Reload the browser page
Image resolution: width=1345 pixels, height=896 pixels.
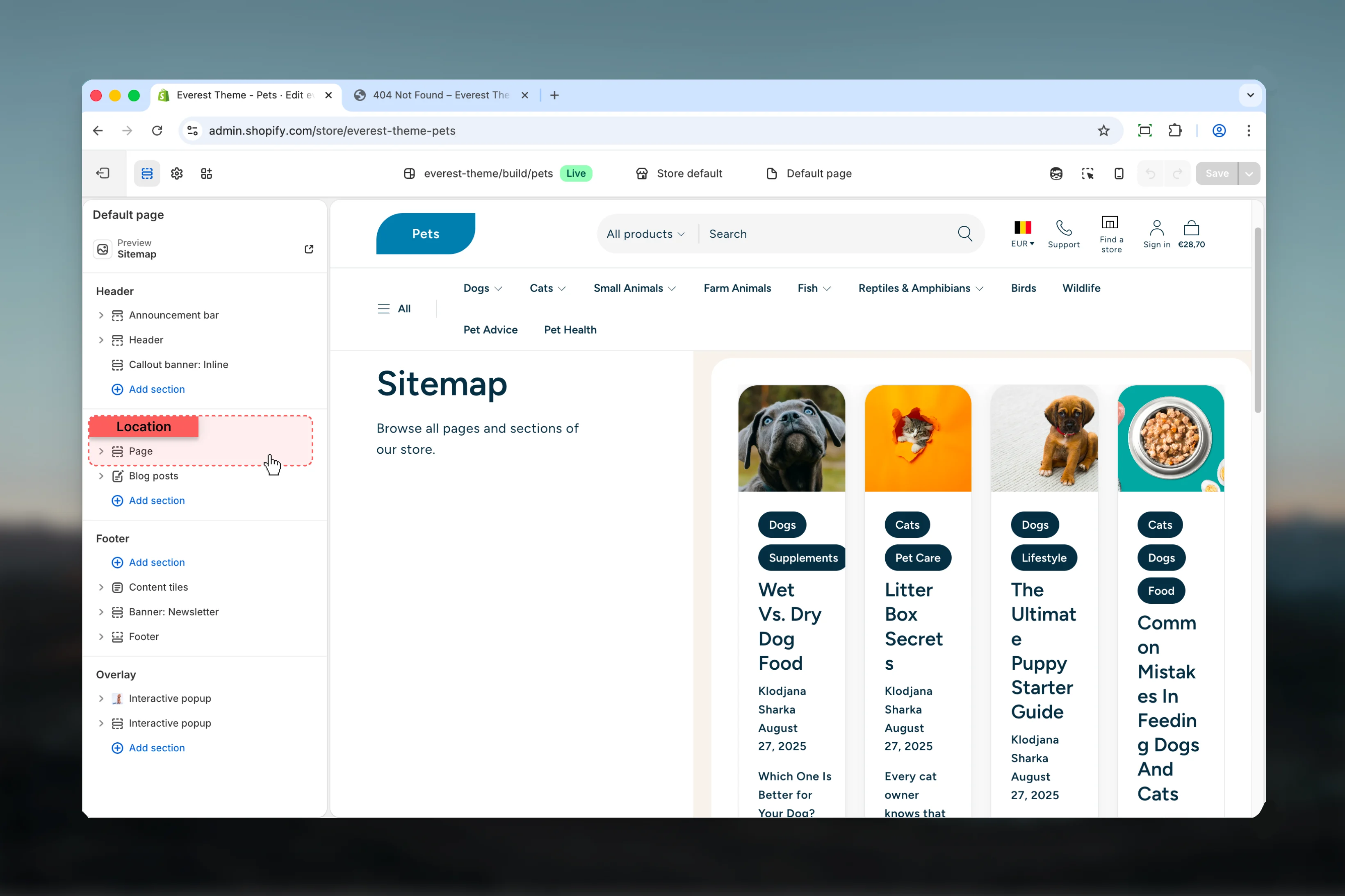[157, 130]
